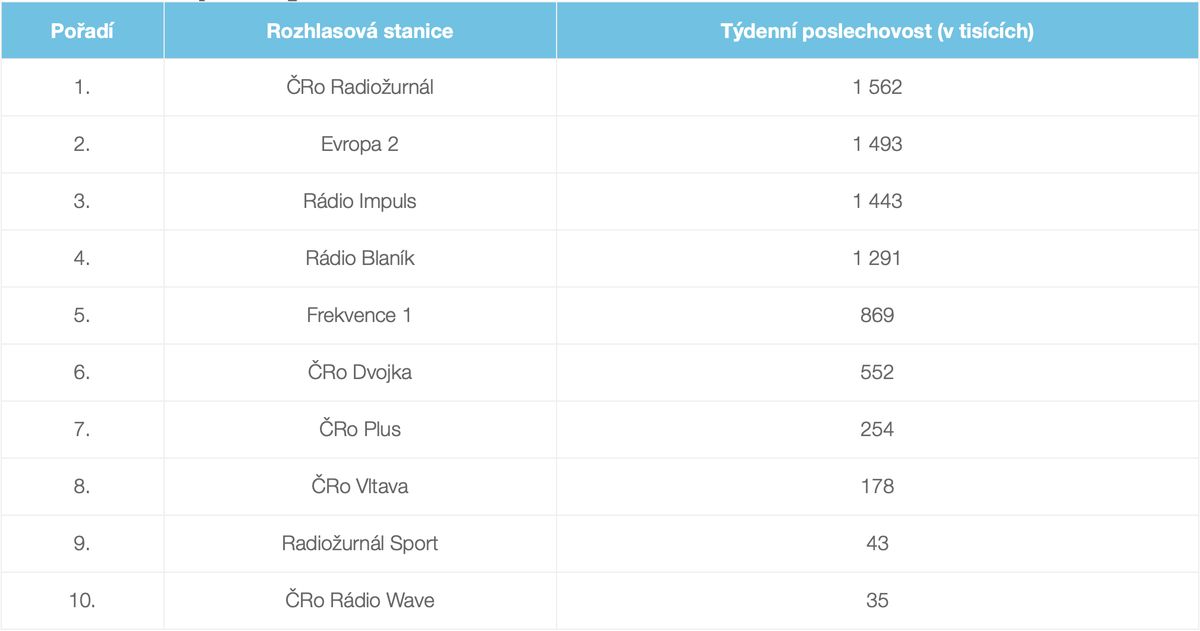Select the ČRo Rádio Wave station cell
Image resolution: width=1200 pixels, height=631 pixels.
(360, 600)
